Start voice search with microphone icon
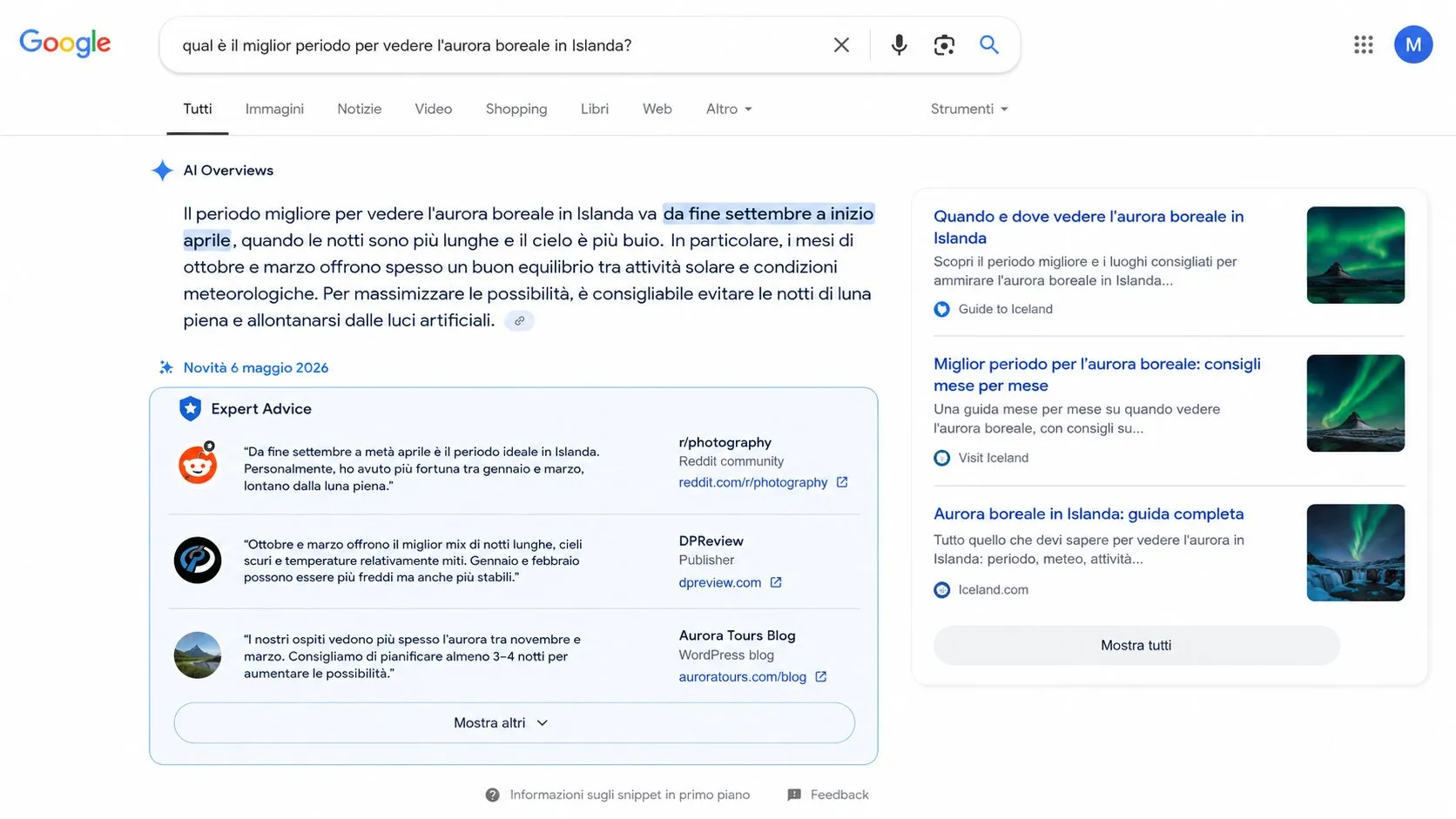 (x=899, y=45)
